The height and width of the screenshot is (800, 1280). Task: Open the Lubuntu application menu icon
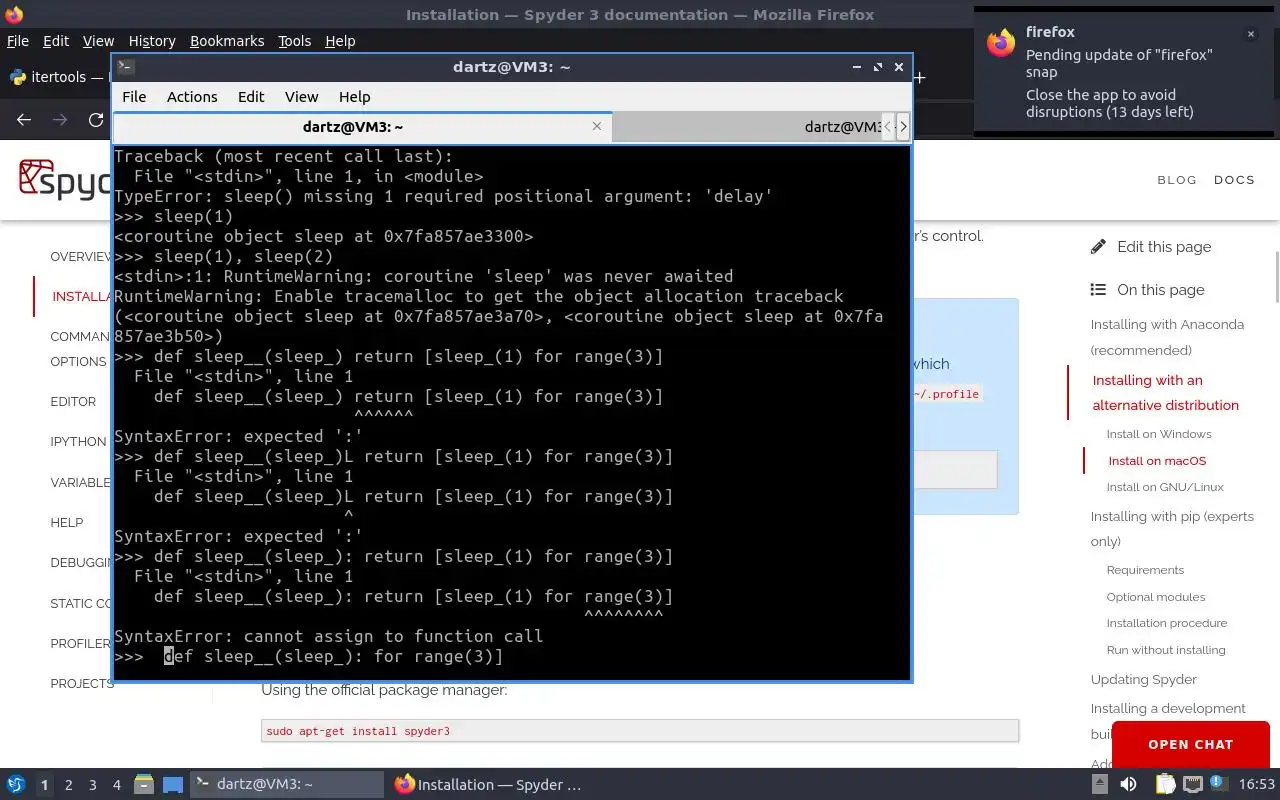16,785
